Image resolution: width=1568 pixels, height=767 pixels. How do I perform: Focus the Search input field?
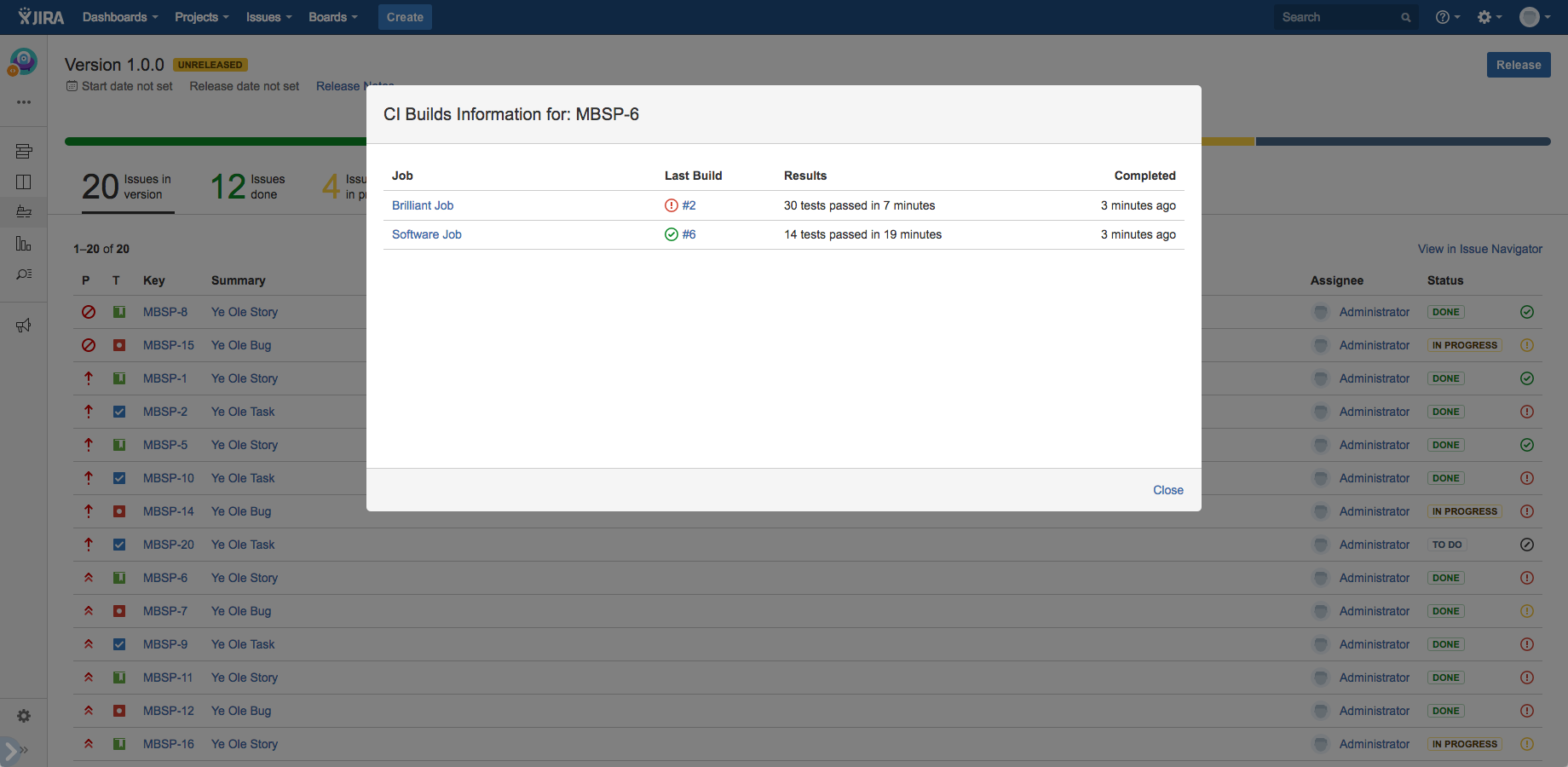click(1346, 17)
